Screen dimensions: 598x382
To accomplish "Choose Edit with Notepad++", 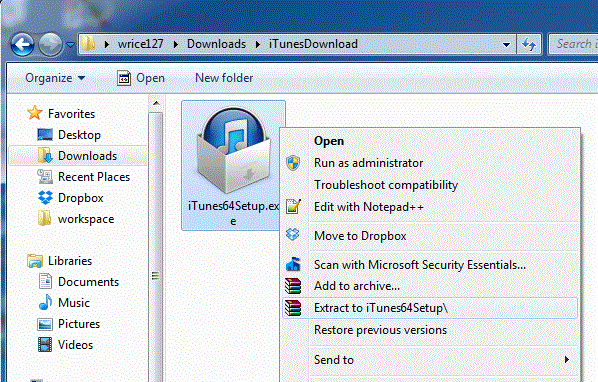I will click(430, 207).
